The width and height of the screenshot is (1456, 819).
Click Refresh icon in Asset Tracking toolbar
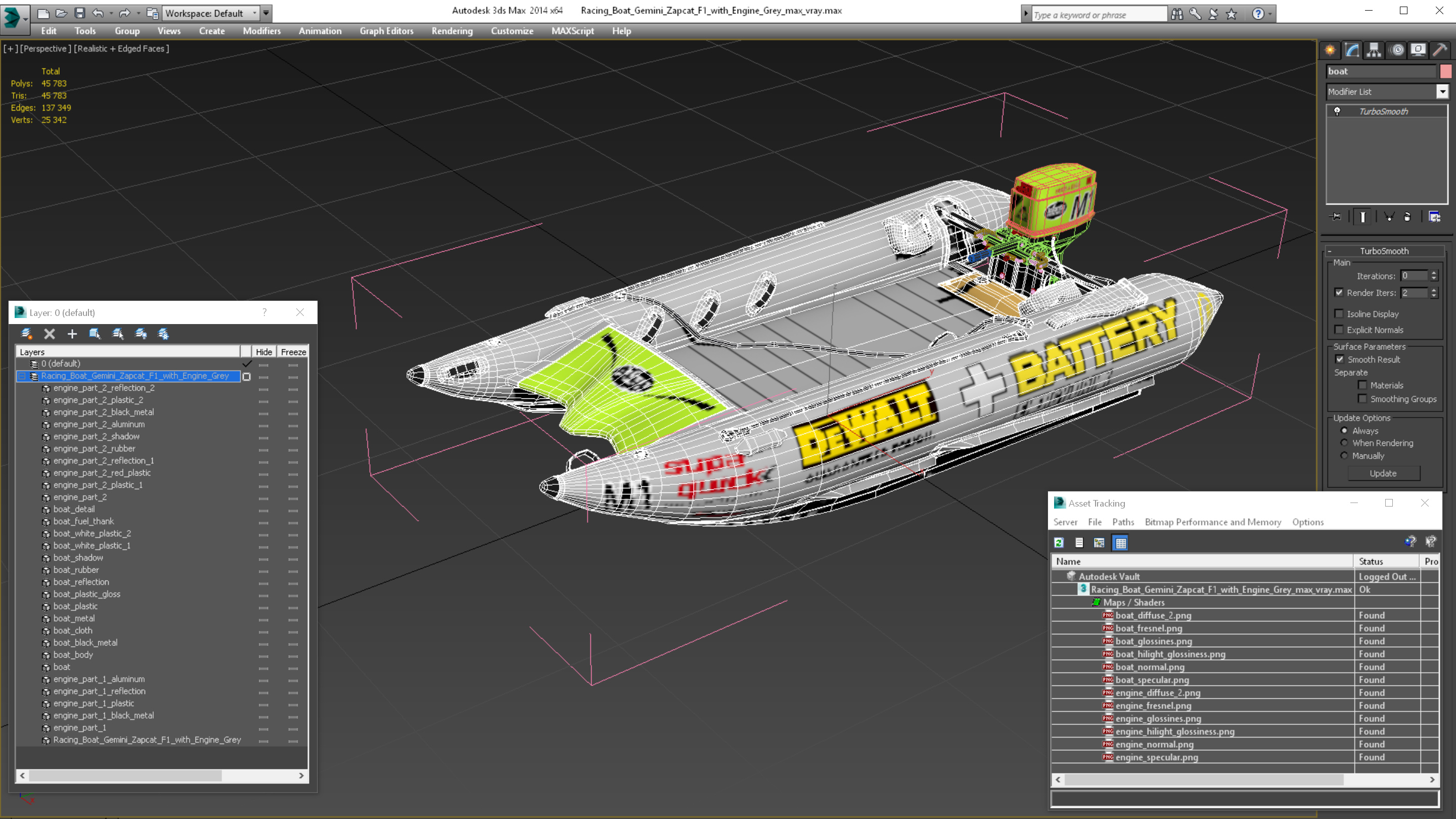(x=1059, y=542)
